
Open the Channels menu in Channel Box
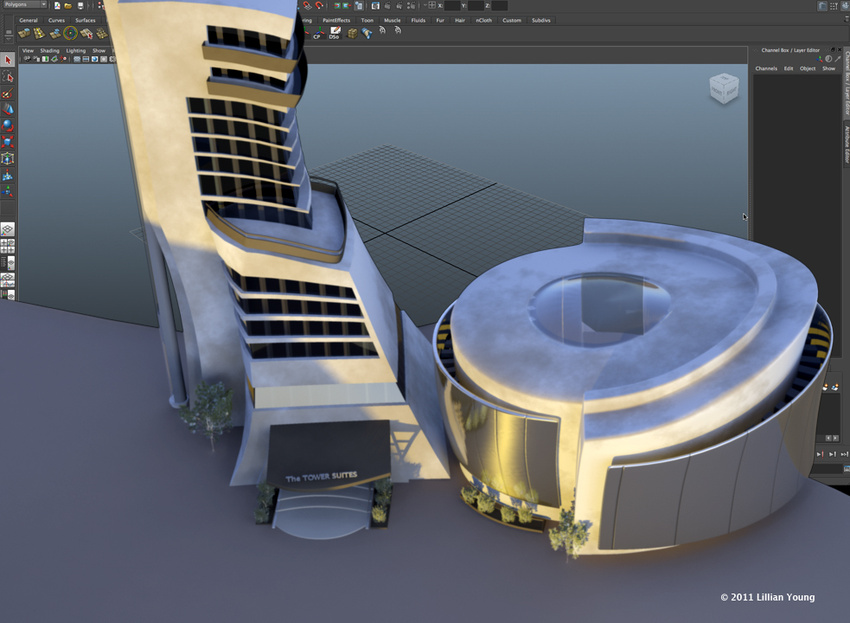(x=766, y=68)
